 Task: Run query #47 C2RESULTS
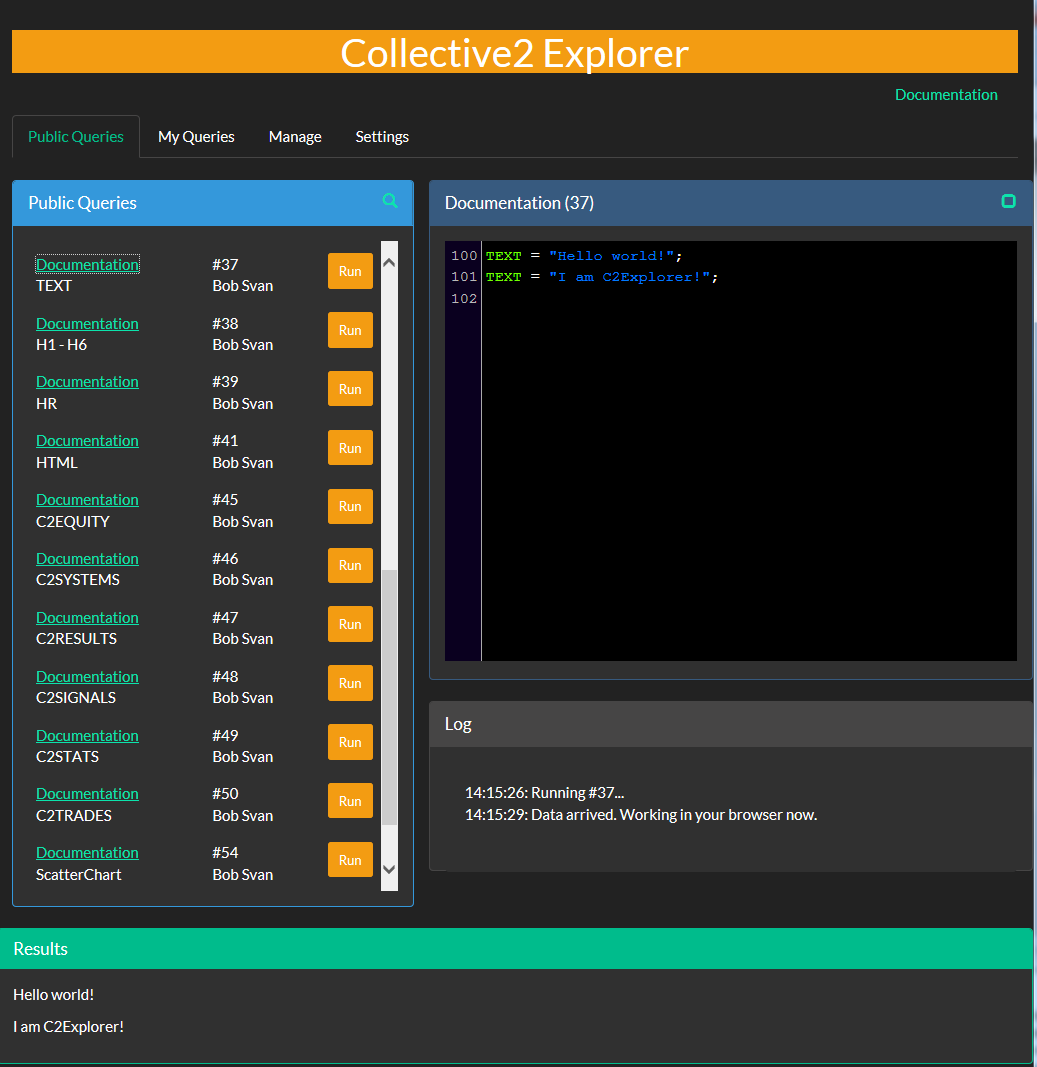[x=350, y=624]
